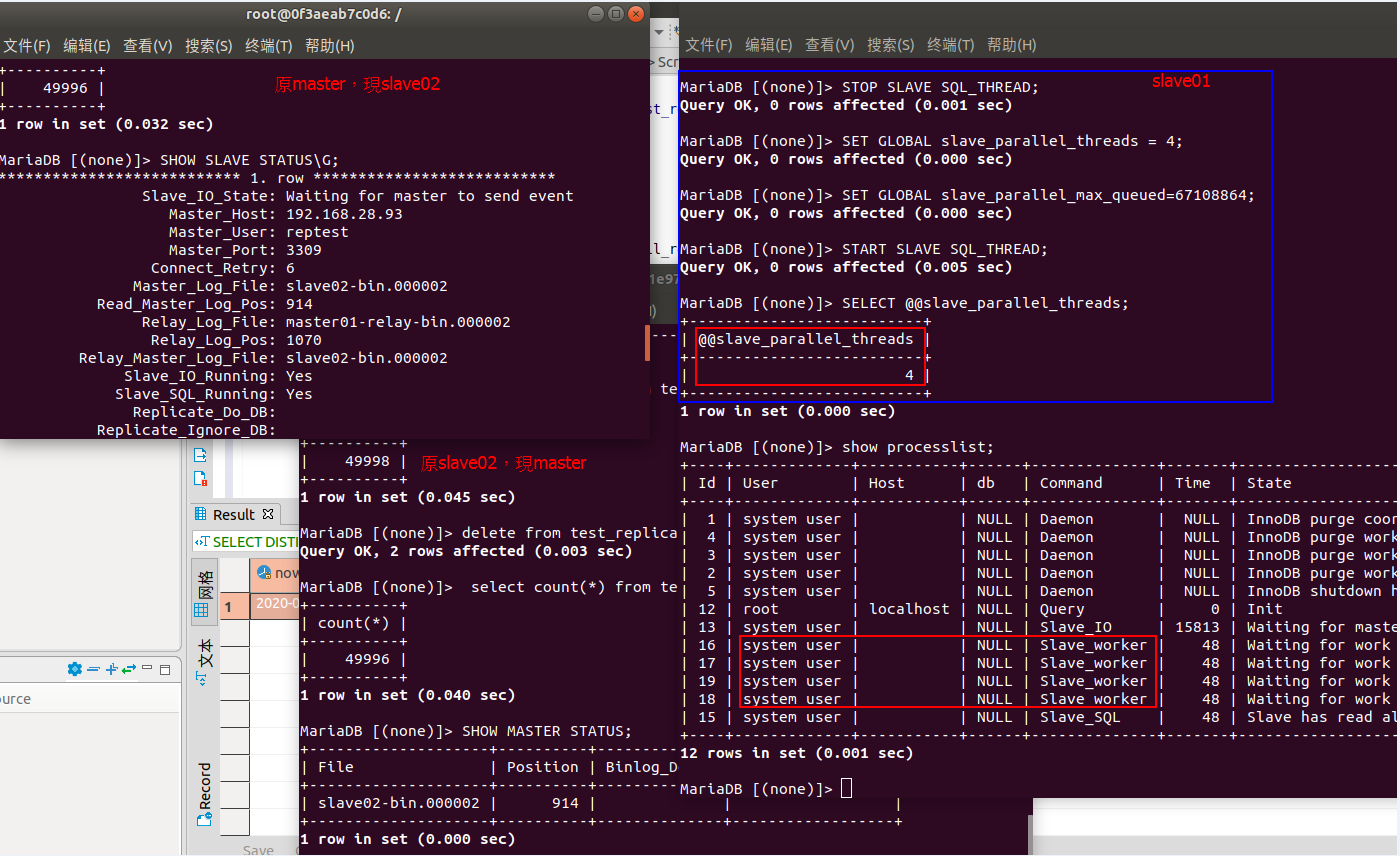Switch to 网格 grid view mode
The image size is (1400, 856).
(204, 592)
